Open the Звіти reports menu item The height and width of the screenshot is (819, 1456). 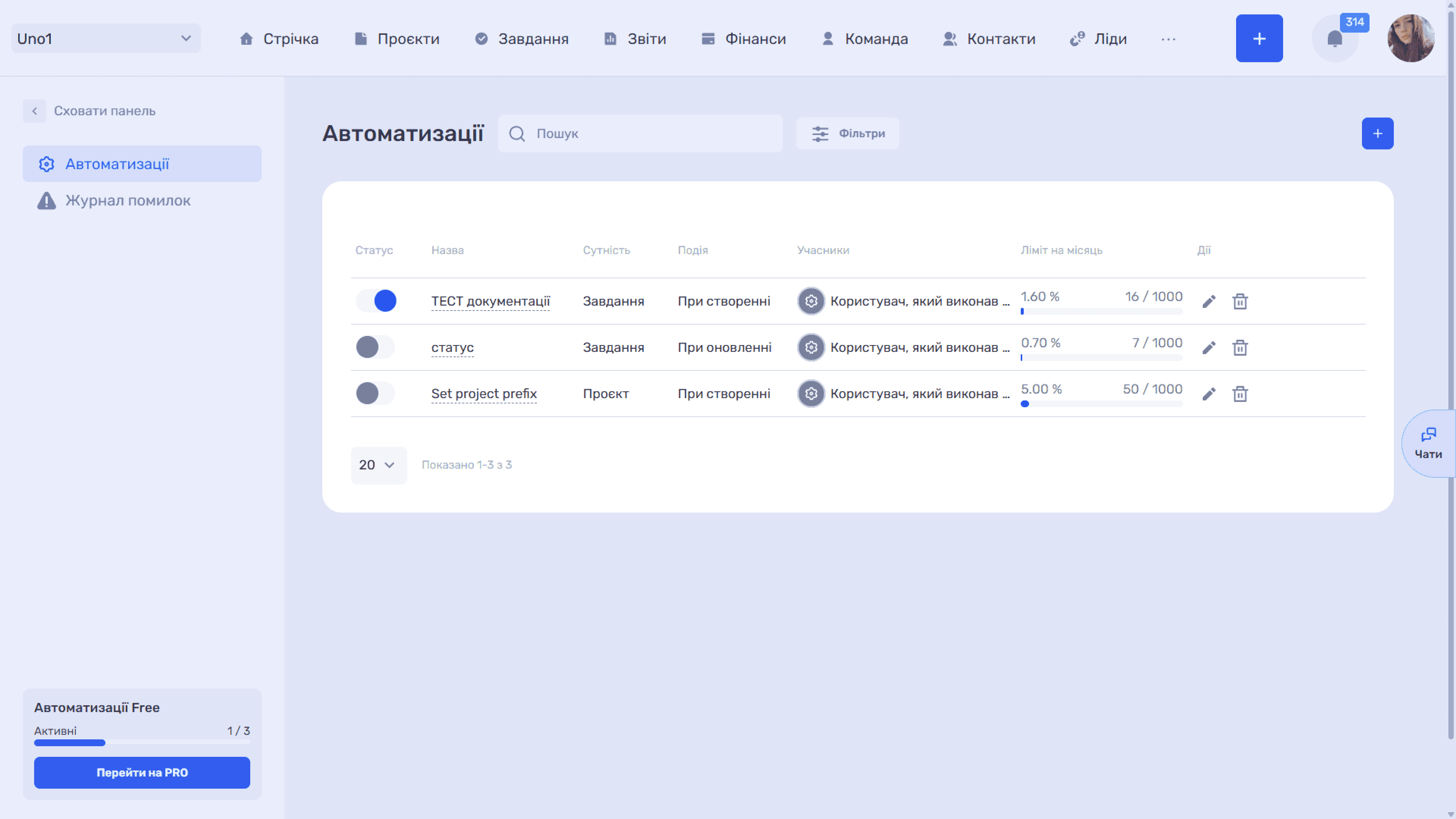635,38
